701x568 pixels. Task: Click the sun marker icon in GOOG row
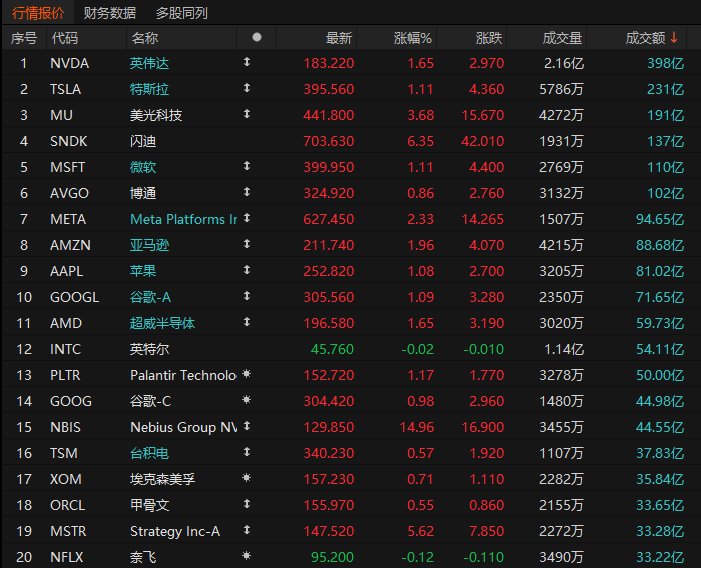[x=246, y=400]
